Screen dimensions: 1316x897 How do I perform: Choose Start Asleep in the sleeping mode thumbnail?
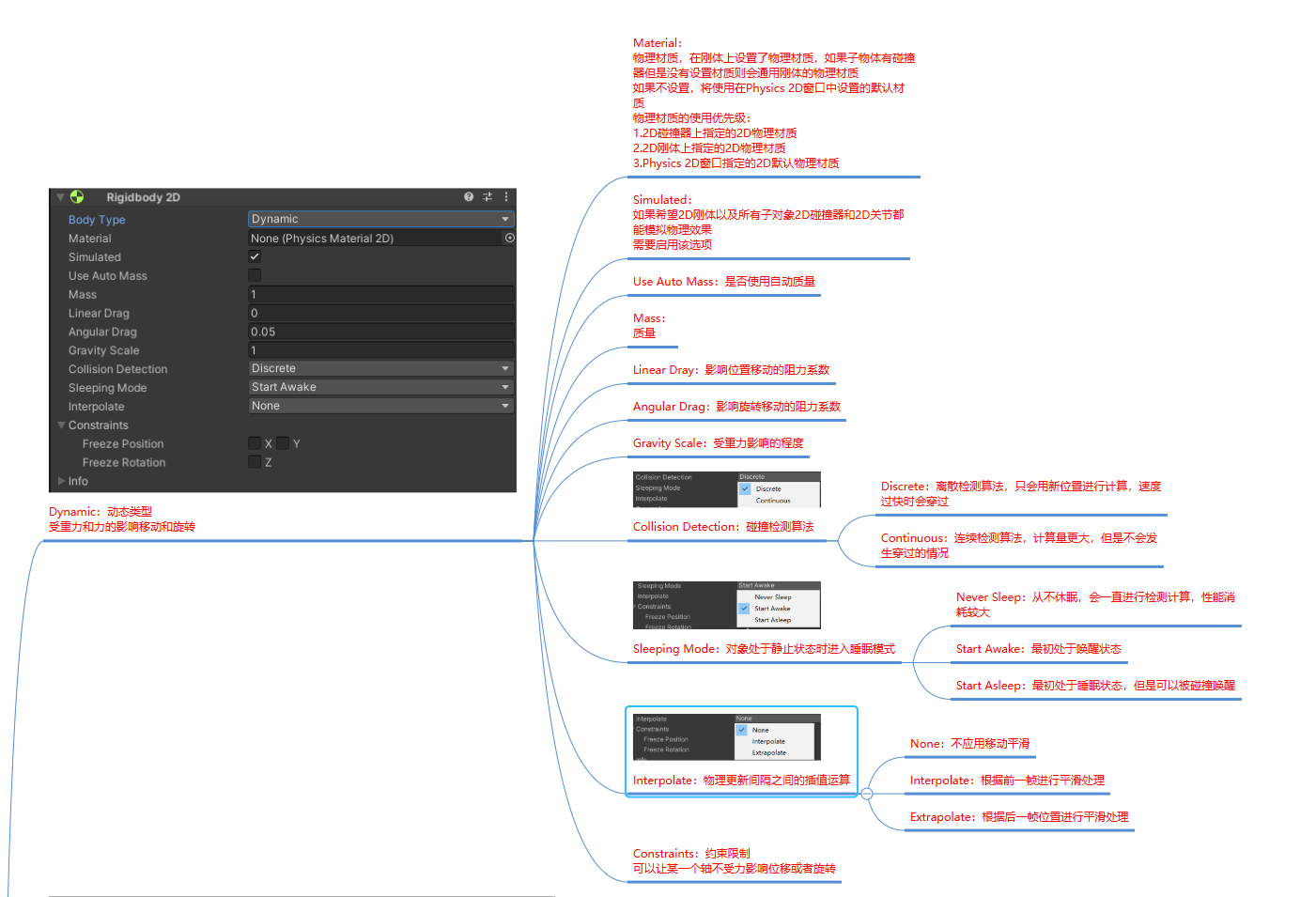(773, 620)
